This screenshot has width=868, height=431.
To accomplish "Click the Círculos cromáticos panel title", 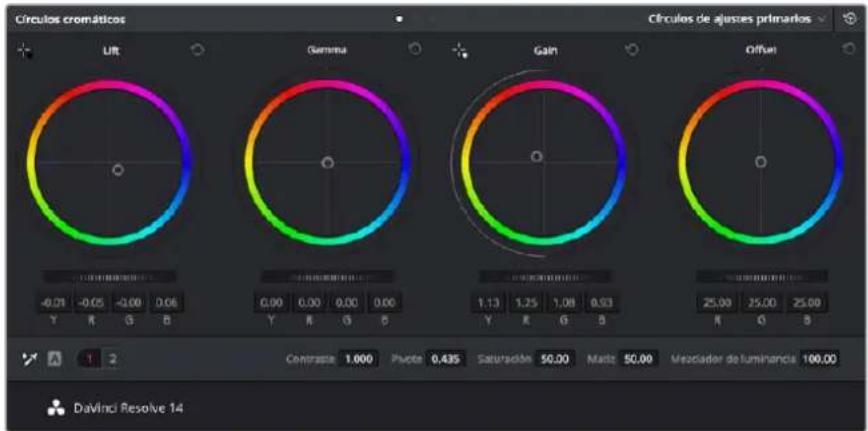I will coord(70,19).
